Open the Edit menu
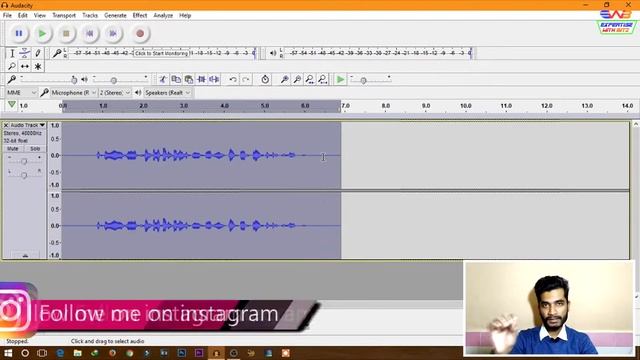The width and height of the screenshot is (640, 360). tap(22, 16)
